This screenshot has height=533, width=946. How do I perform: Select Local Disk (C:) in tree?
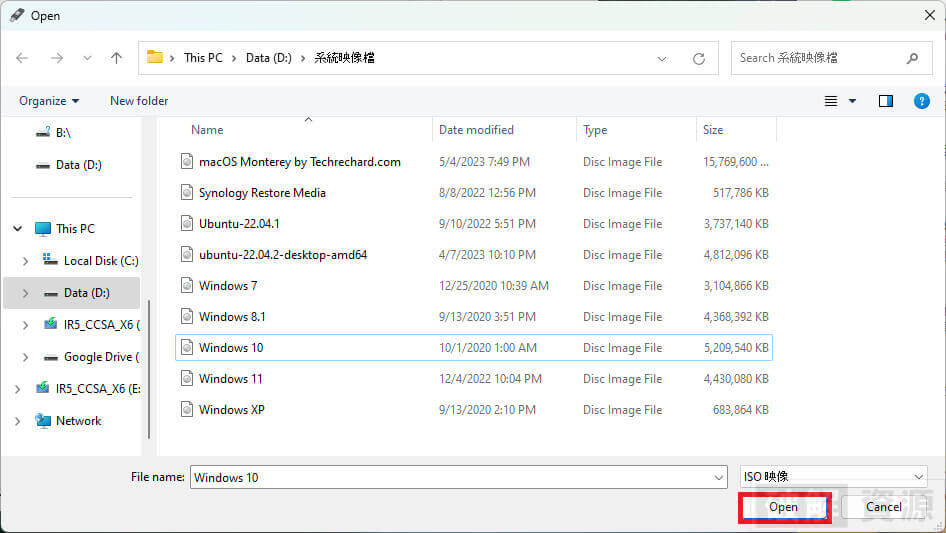point(101,261)
